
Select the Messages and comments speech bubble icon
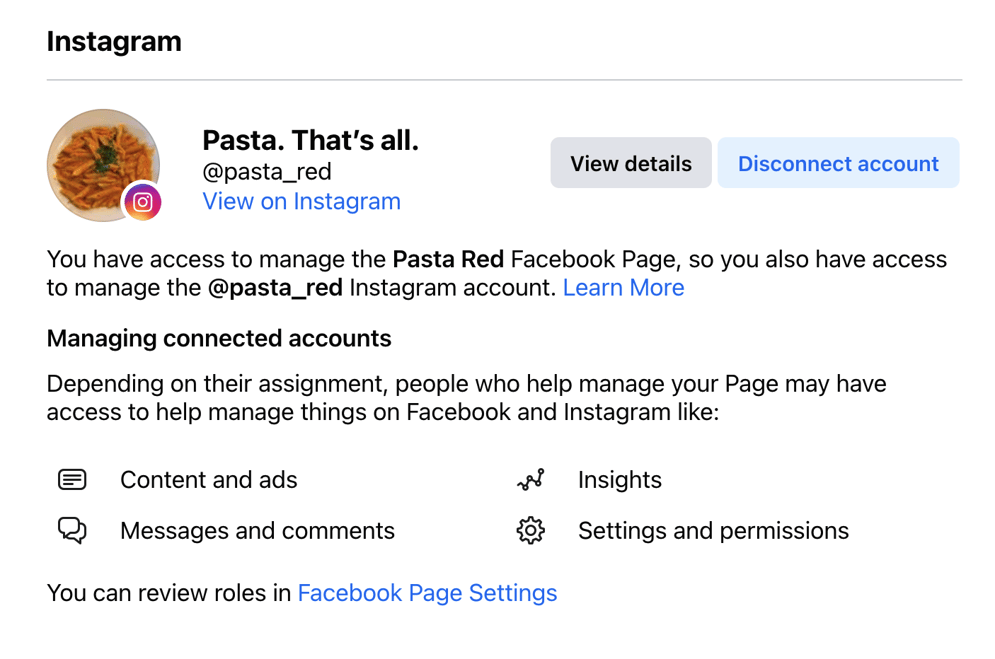coord(72,530)
